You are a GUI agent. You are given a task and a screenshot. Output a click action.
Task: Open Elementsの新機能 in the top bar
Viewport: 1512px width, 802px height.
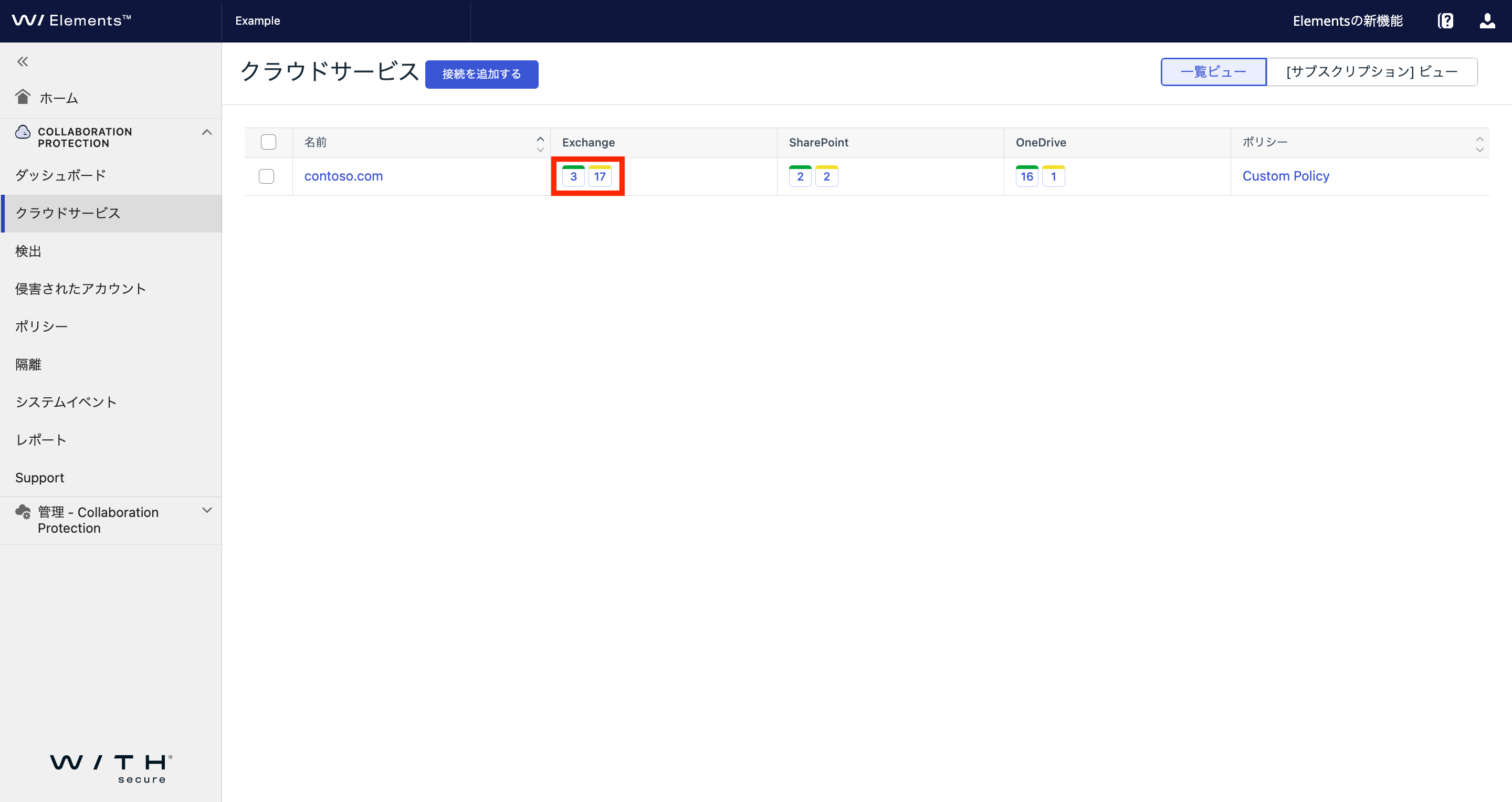pyautogui.click(x=1347, y=21)
